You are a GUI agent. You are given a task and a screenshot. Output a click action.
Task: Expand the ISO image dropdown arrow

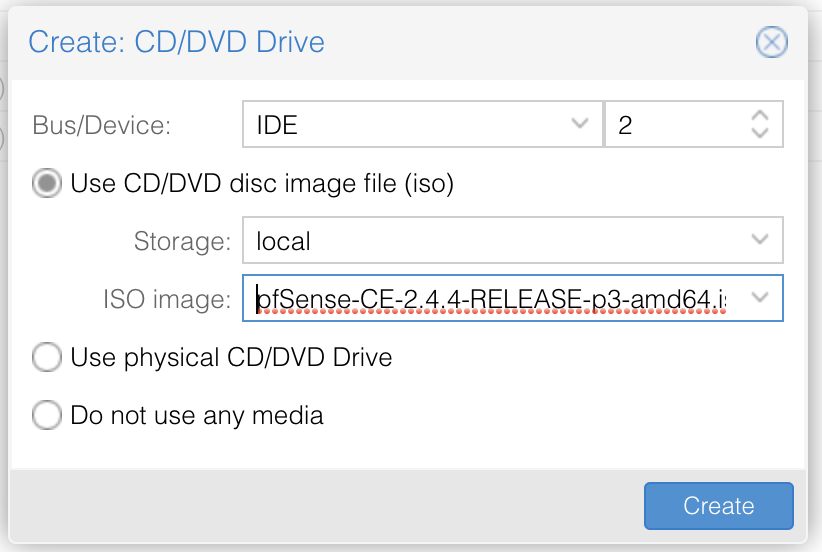[x=760, y=298]
